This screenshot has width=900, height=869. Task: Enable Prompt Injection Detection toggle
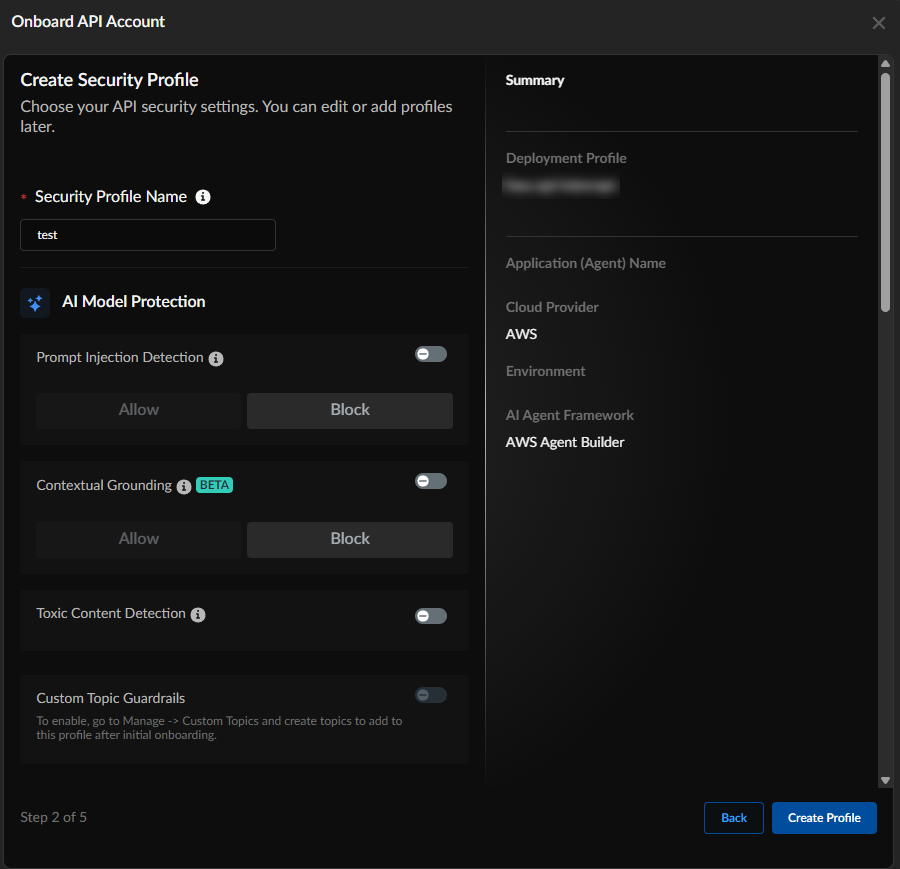click(x=431, y=354)
